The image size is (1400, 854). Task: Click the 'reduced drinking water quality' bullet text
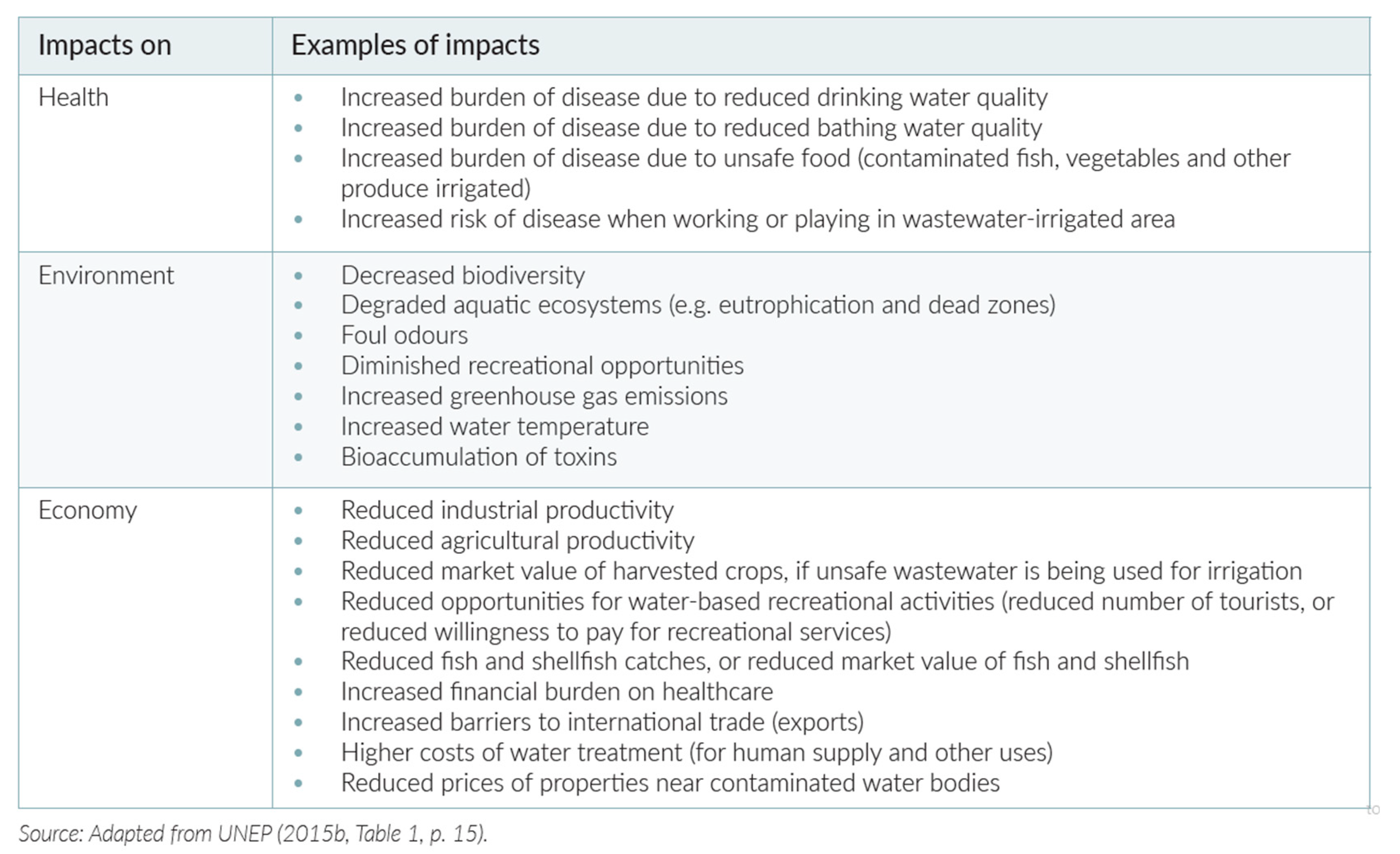point(694,98)
